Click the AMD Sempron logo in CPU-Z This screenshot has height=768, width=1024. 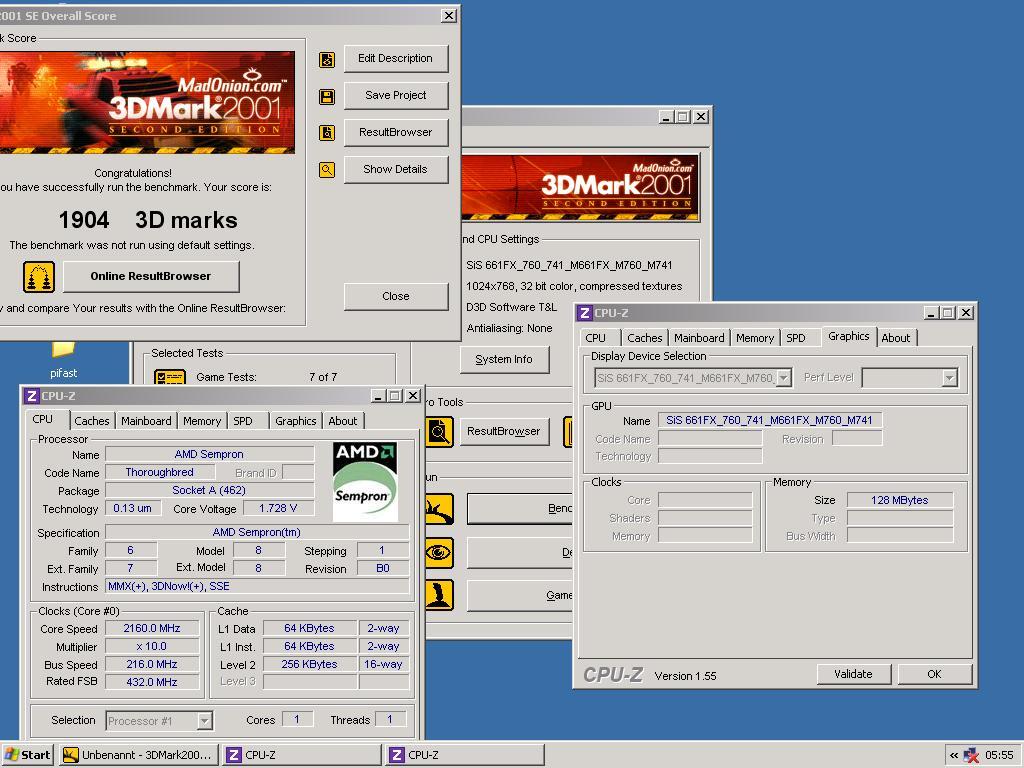[365, 482]
